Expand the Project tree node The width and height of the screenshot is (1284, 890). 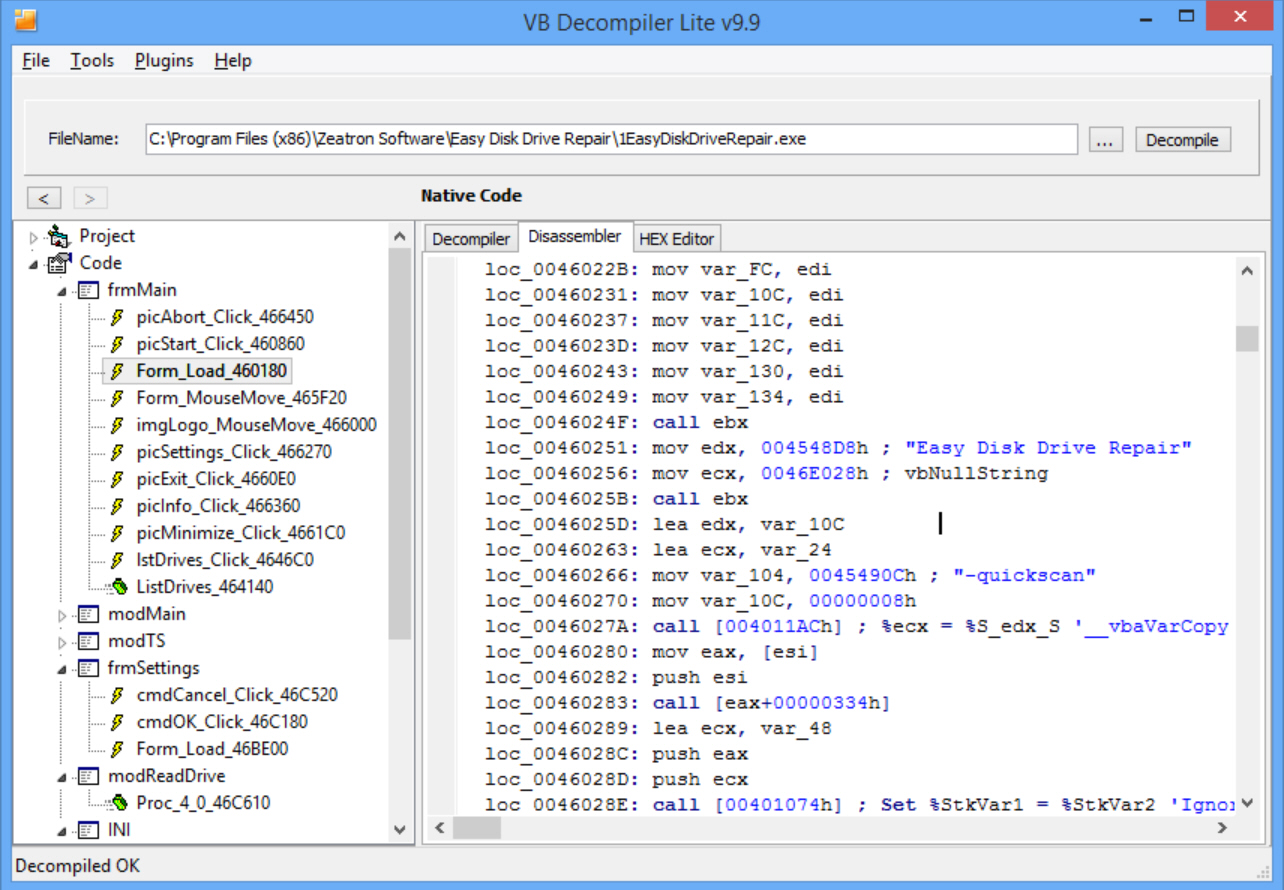(34, 238)
